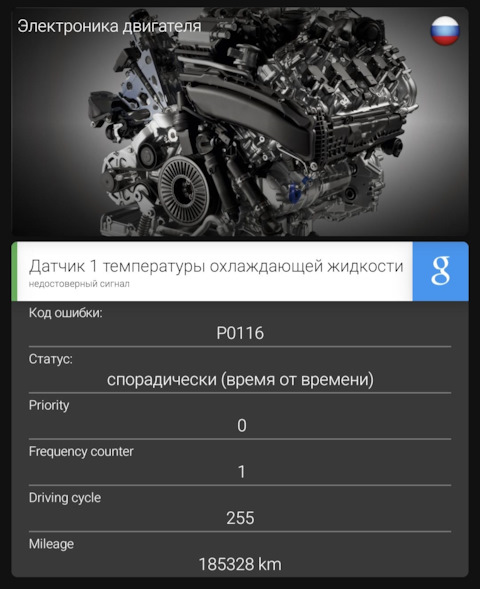Viewport: 480px width, 589px height.
Task: Click the Код ошибки label
Action: [x=66, y=313]
